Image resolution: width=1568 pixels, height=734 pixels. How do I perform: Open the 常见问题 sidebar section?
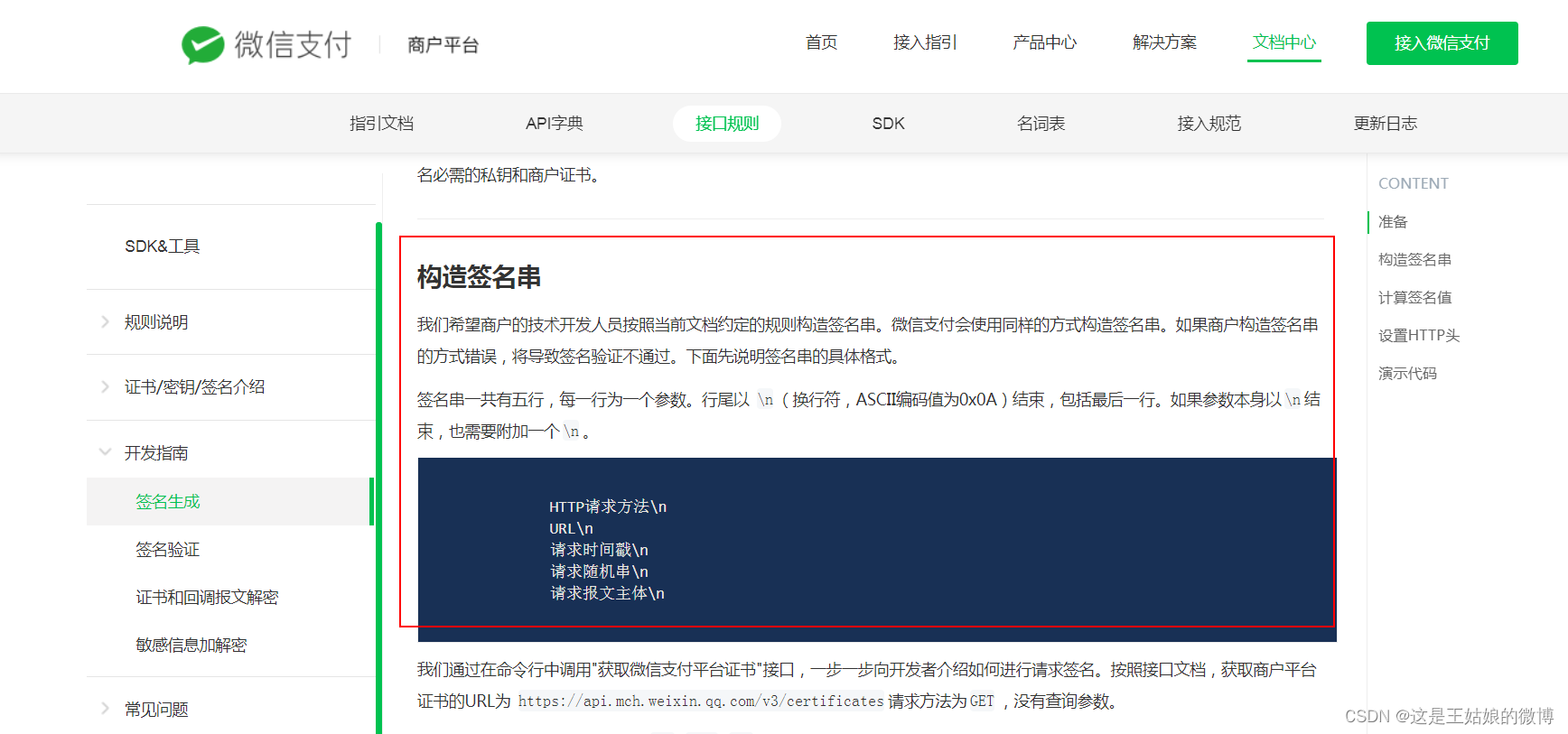coord(156,709)
